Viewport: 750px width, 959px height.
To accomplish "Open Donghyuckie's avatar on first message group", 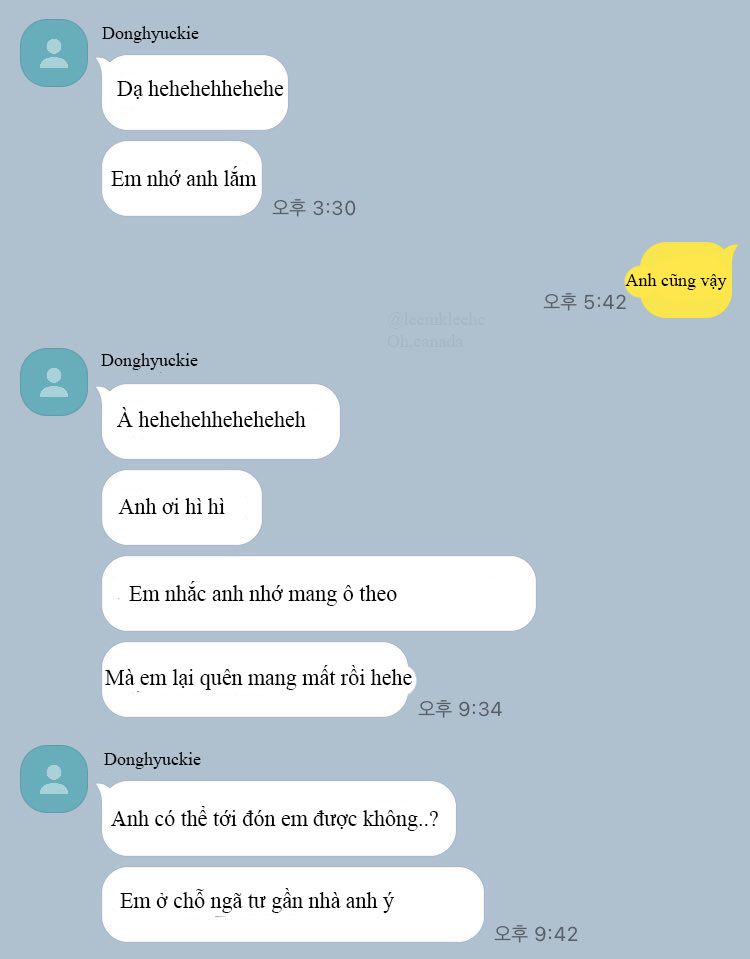I will pos(54,53).
